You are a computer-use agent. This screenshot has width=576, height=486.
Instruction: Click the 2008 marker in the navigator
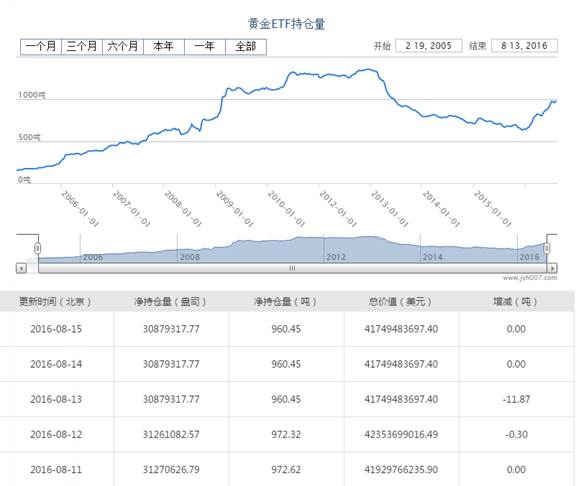click(x=190, y=257)
